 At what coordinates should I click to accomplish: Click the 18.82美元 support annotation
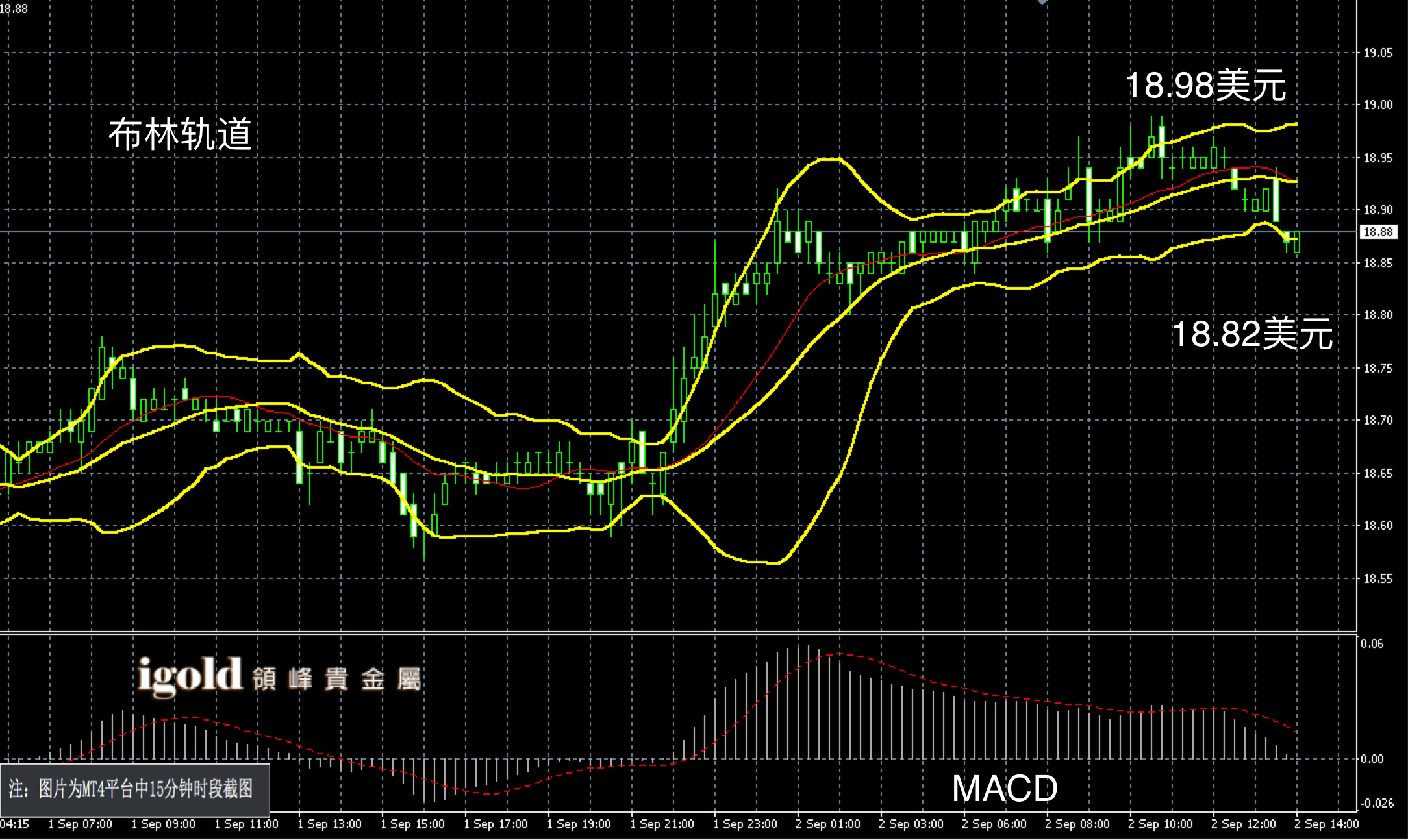pos(1251,334)
